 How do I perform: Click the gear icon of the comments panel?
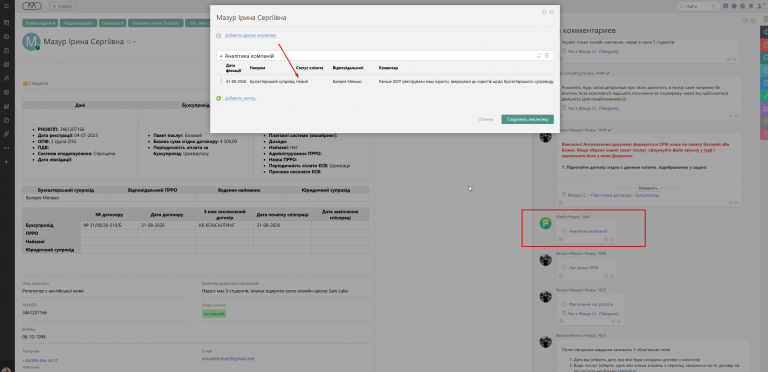click(x=746, y=21)
